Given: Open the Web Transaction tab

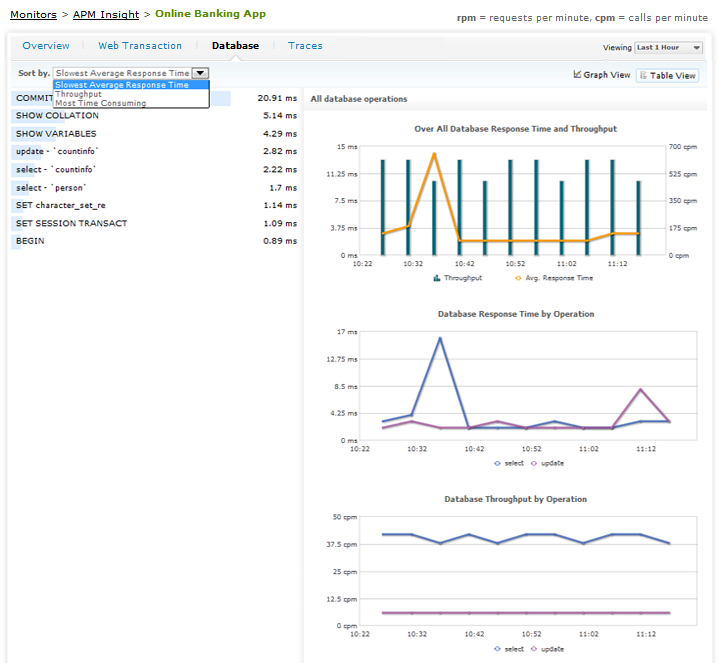Looking at the screenshot, I should coord(140,46).
